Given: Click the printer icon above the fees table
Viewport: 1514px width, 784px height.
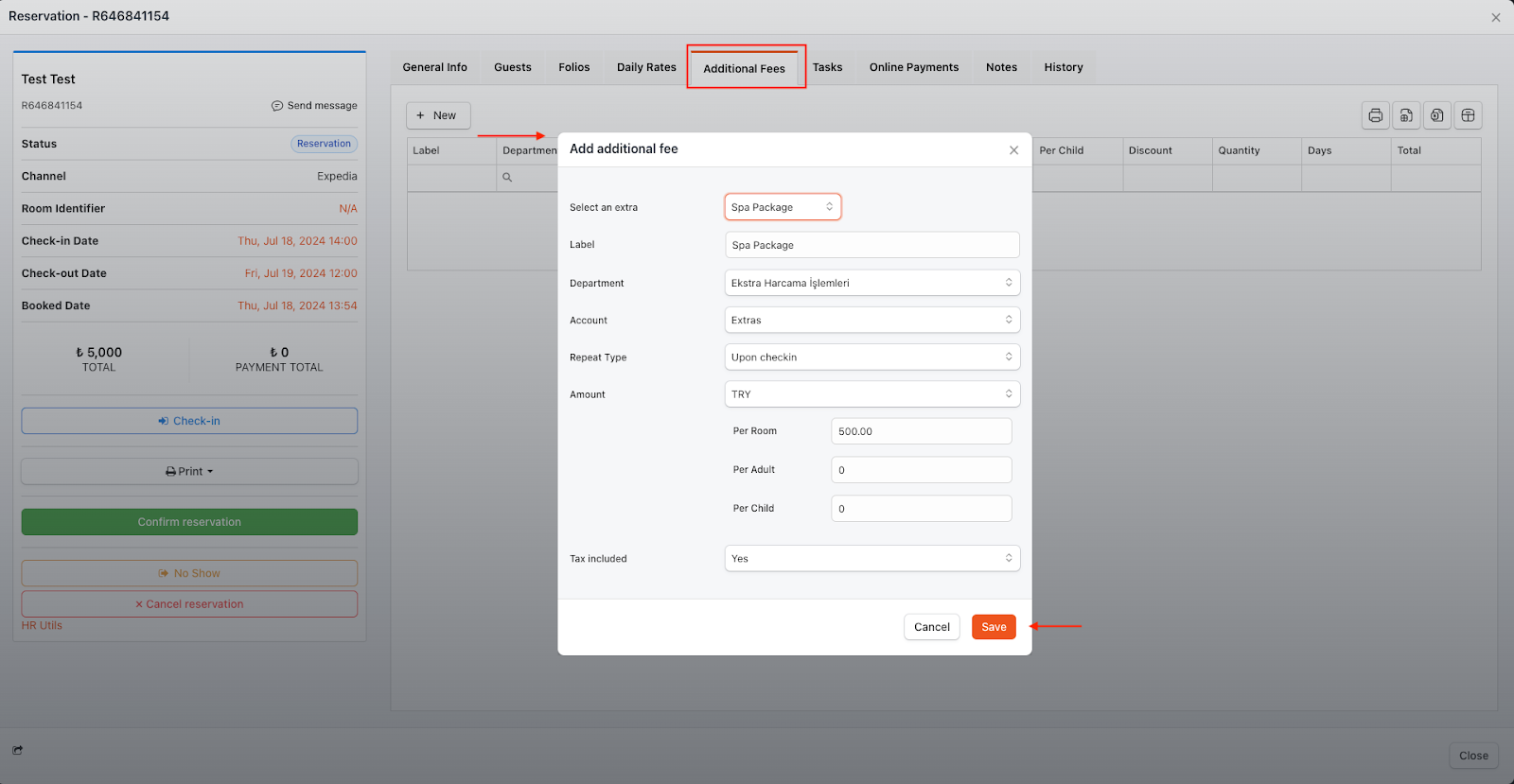Looking at the screenshot, I should click(x=1375, y=115).
